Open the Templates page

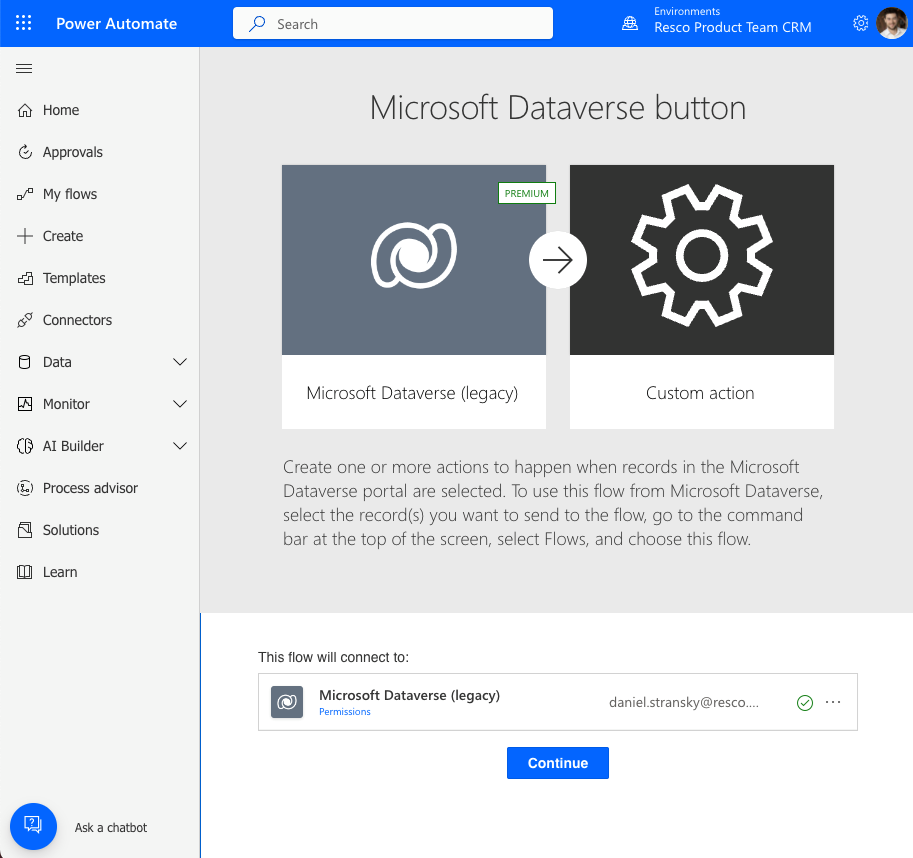coord(73,278)
